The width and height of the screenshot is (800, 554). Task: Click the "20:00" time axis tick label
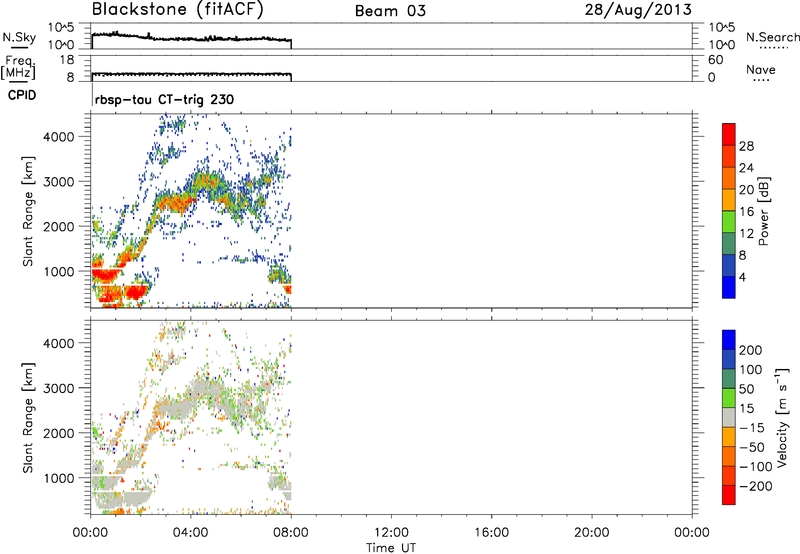592,533
